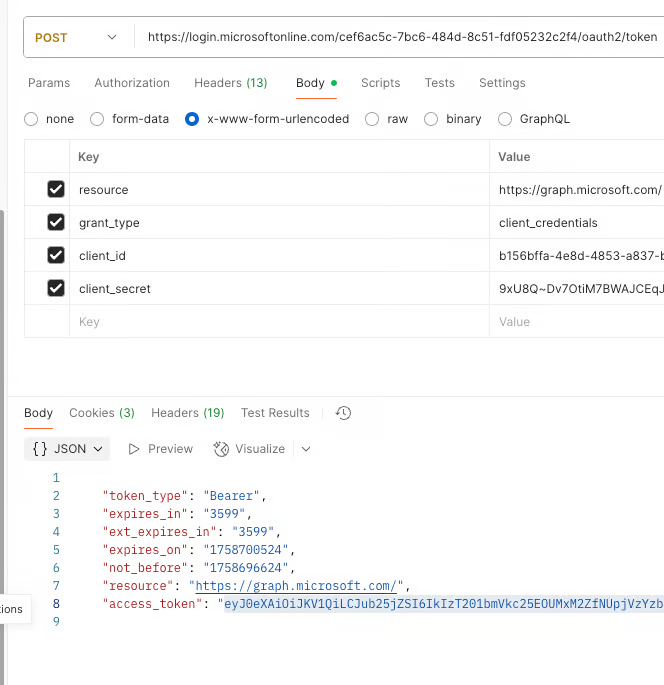Screen dimensions: 664x685
Task: Uncheck the resource parameter checkbox
Action: [x=56, y=190]
